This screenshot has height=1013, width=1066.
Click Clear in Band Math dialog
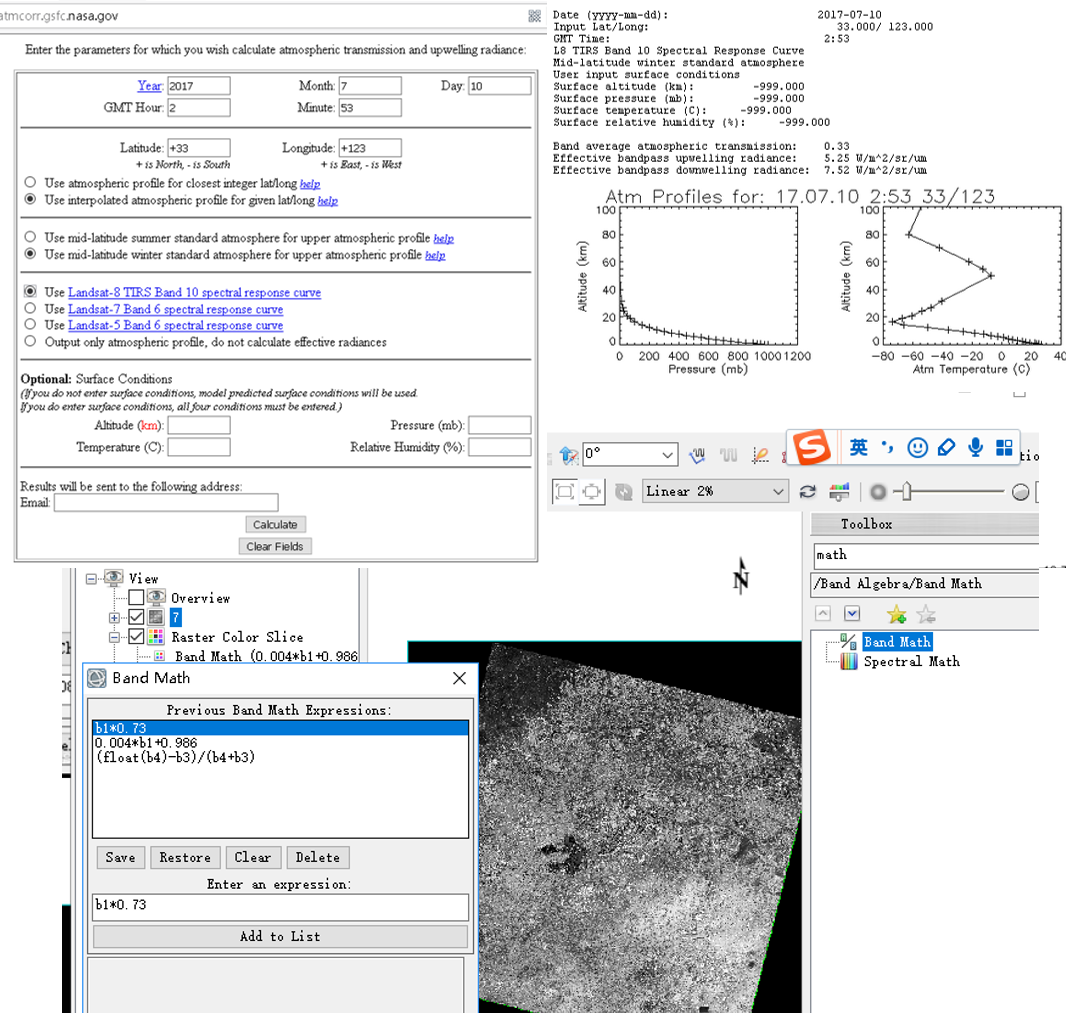[x=253, y=857]
